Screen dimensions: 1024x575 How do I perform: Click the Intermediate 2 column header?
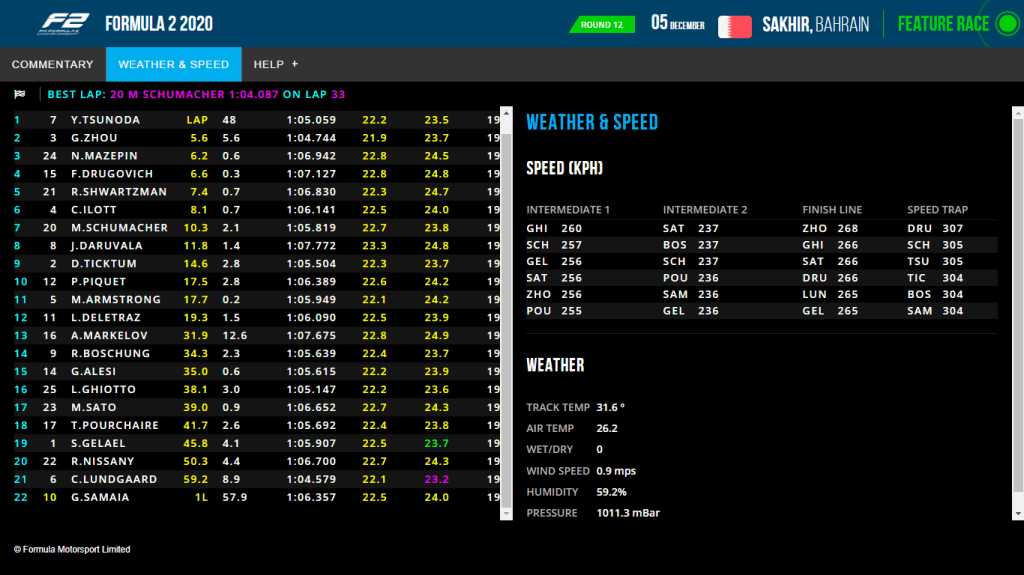[705, 210]
